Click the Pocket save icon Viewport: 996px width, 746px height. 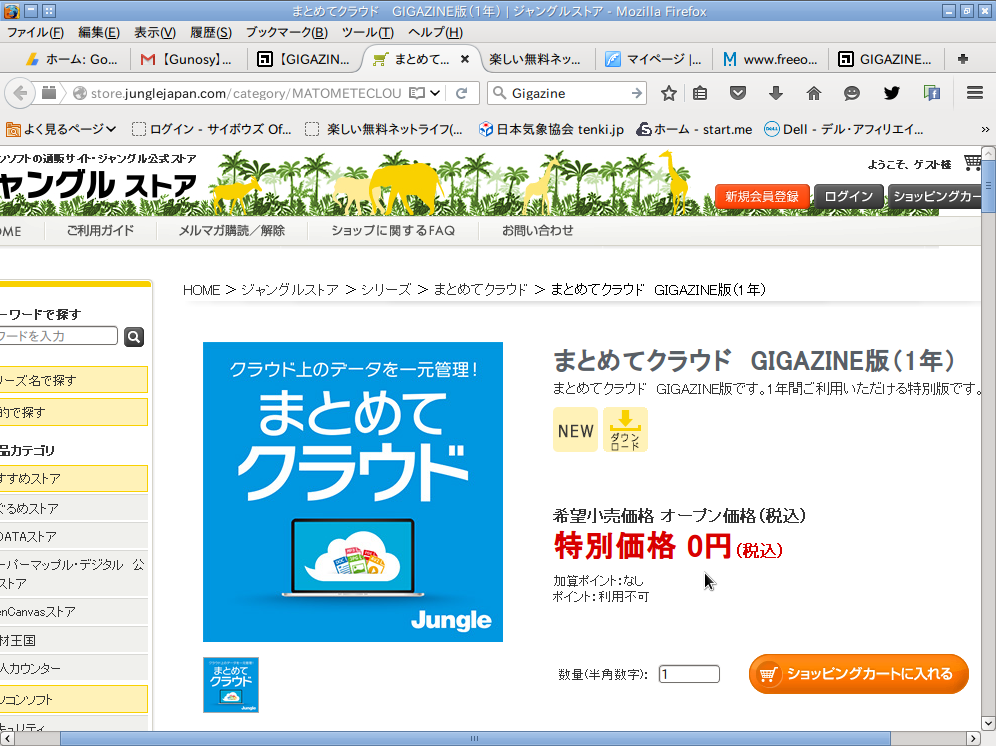pyautogui.click(x=737, y=93)
